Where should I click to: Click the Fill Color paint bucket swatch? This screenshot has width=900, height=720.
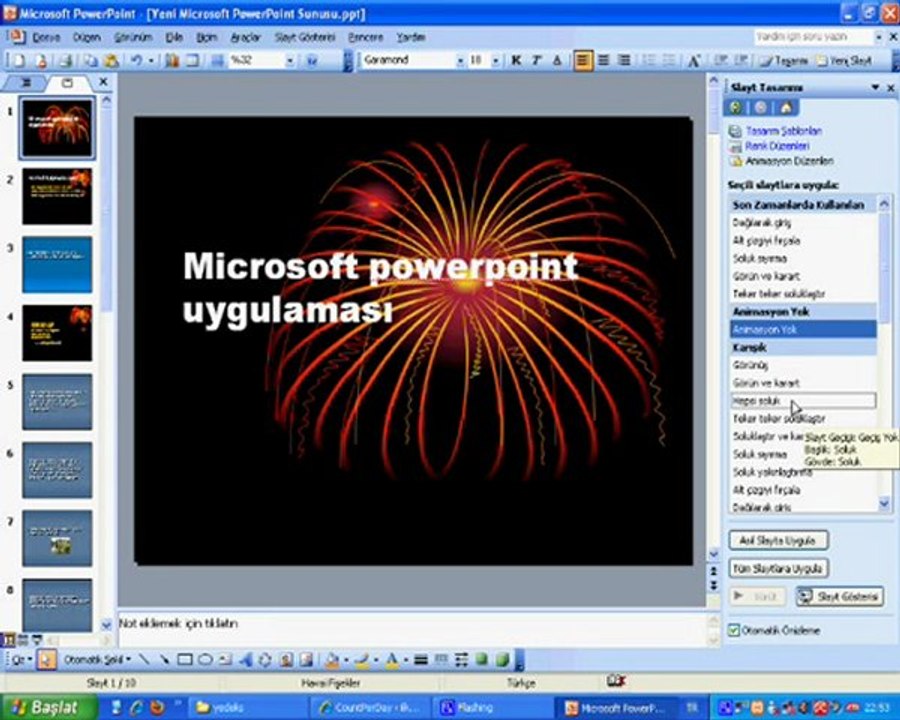pos(333,660)
